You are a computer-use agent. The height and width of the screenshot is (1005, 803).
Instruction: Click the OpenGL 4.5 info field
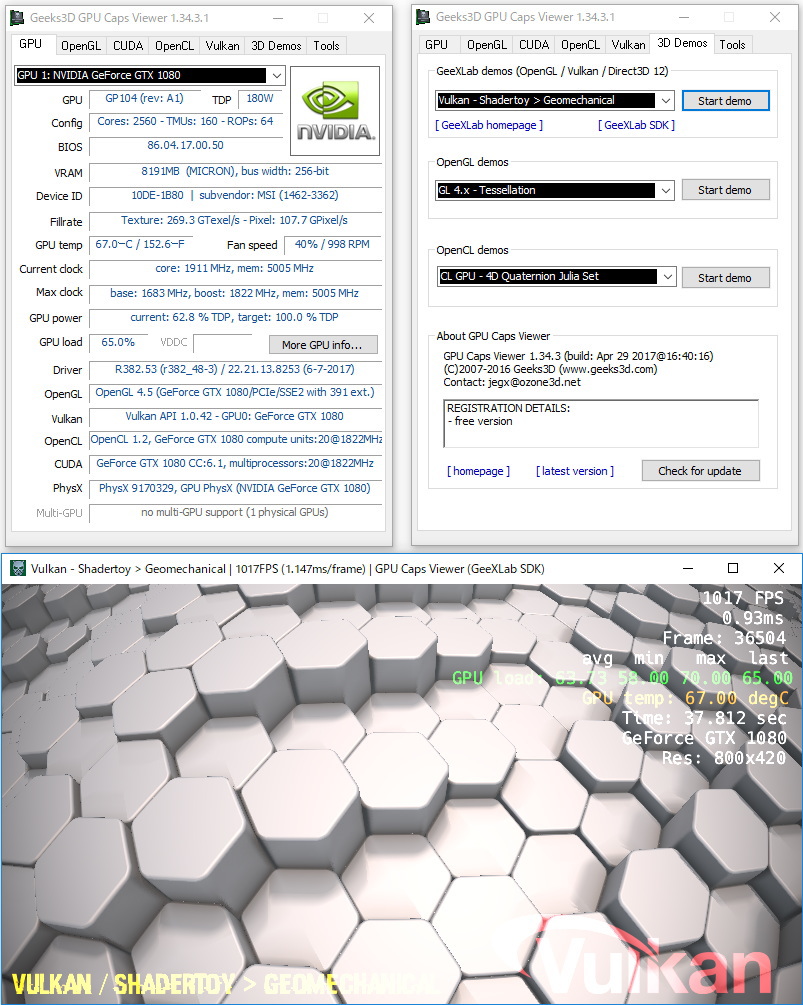tap(235, 393)
